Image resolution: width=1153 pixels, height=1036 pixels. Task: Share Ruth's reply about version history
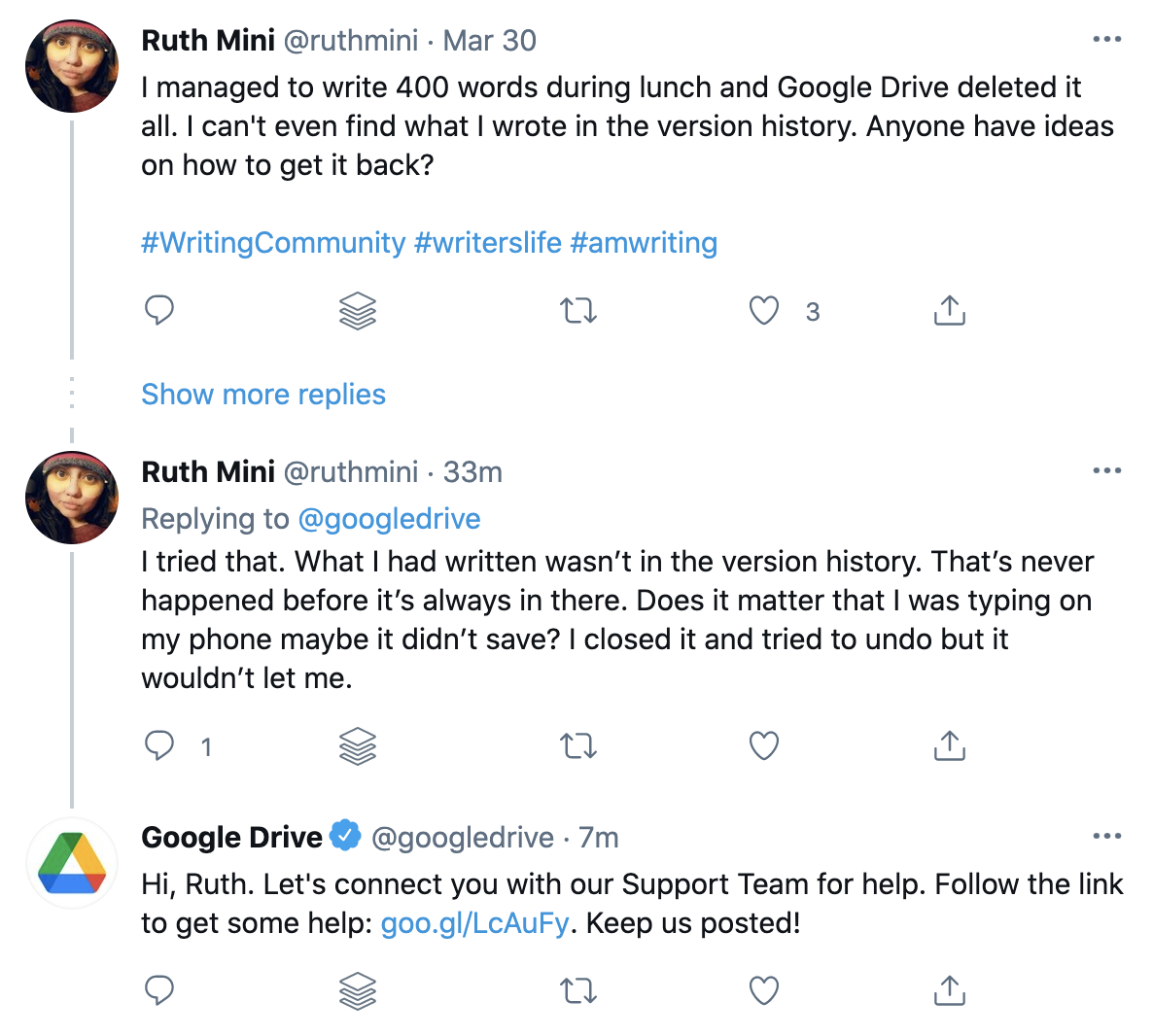[949, 744]
